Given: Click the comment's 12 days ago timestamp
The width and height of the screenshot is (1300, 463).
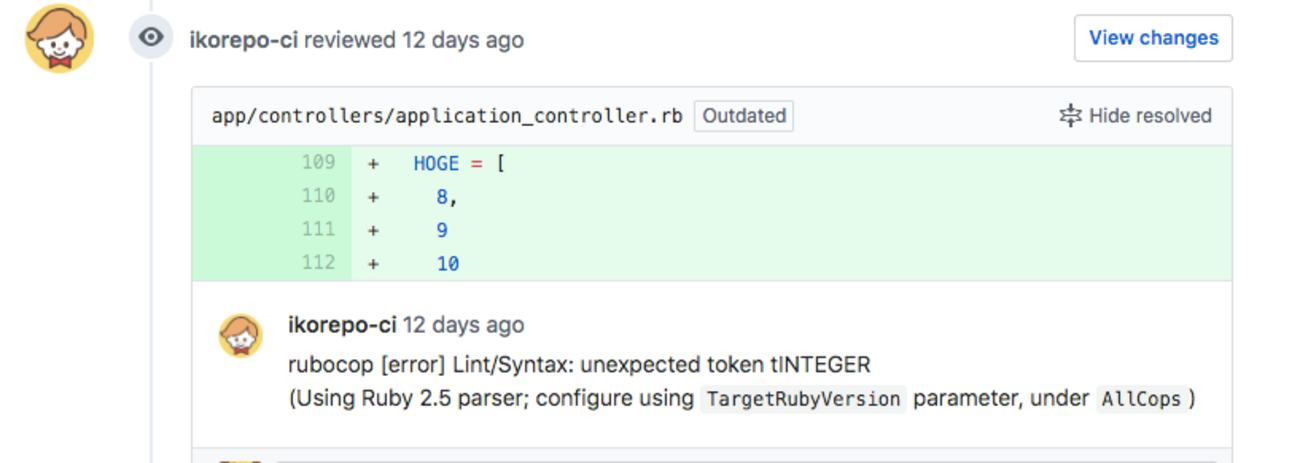Looking at the screenshot, I should point(463,326).
